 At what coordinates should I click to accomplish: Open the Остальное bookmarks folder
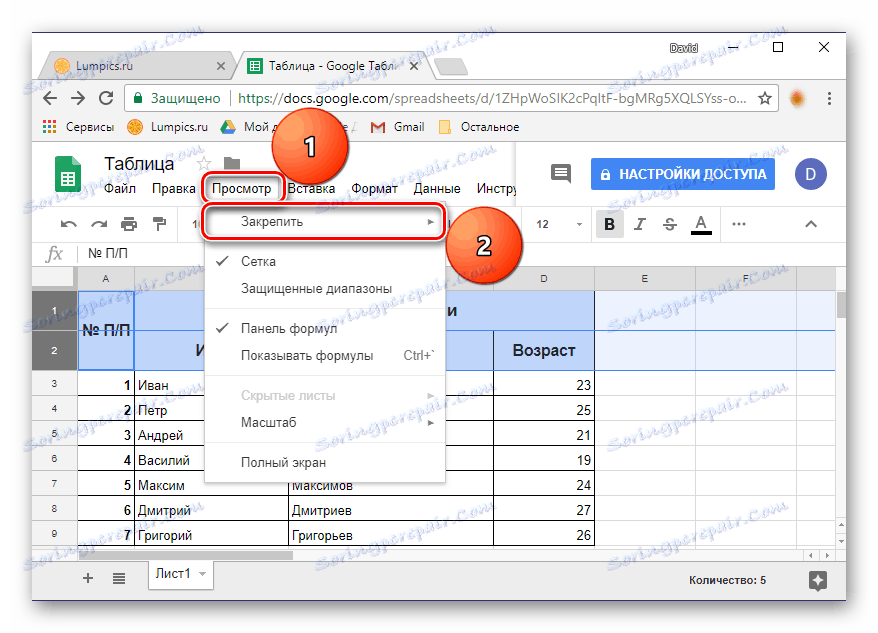pos(479,127)
